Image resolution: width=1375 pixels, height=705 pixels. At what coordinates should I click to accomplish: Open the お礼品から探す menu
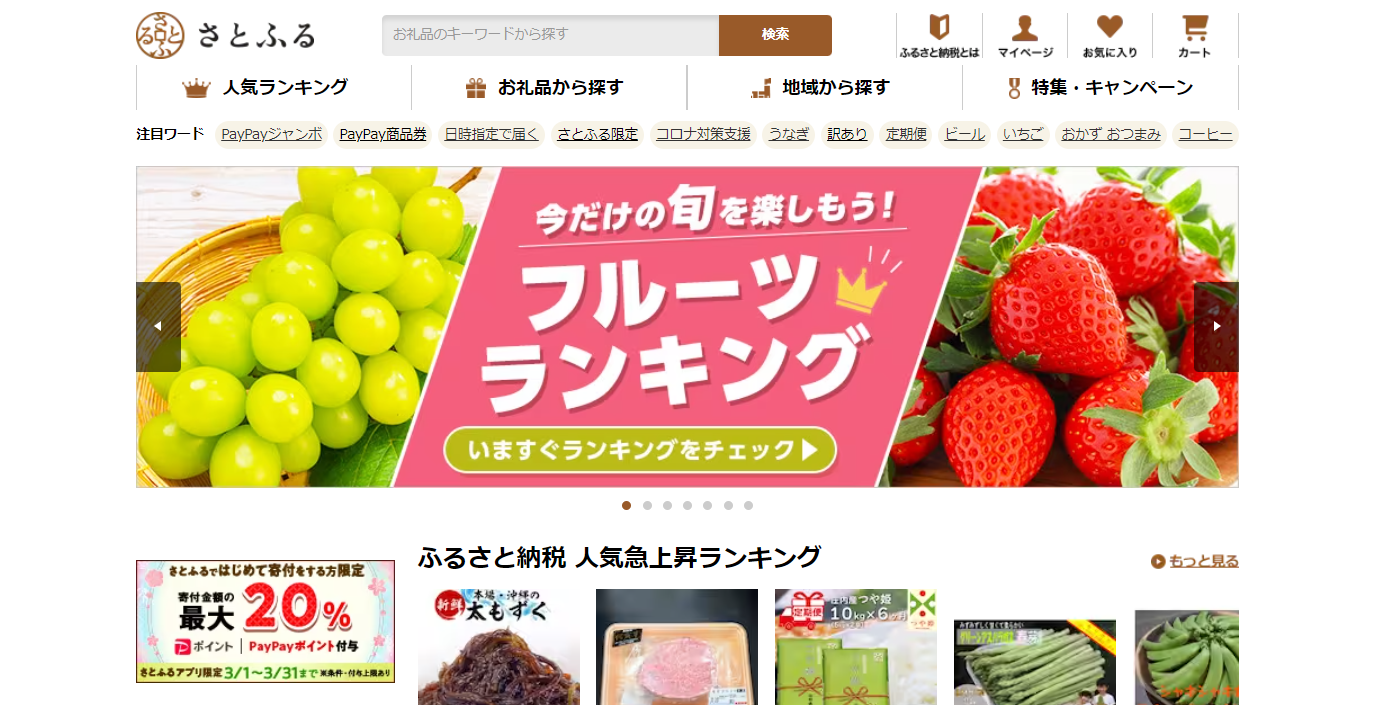click(x=549, y=87)
